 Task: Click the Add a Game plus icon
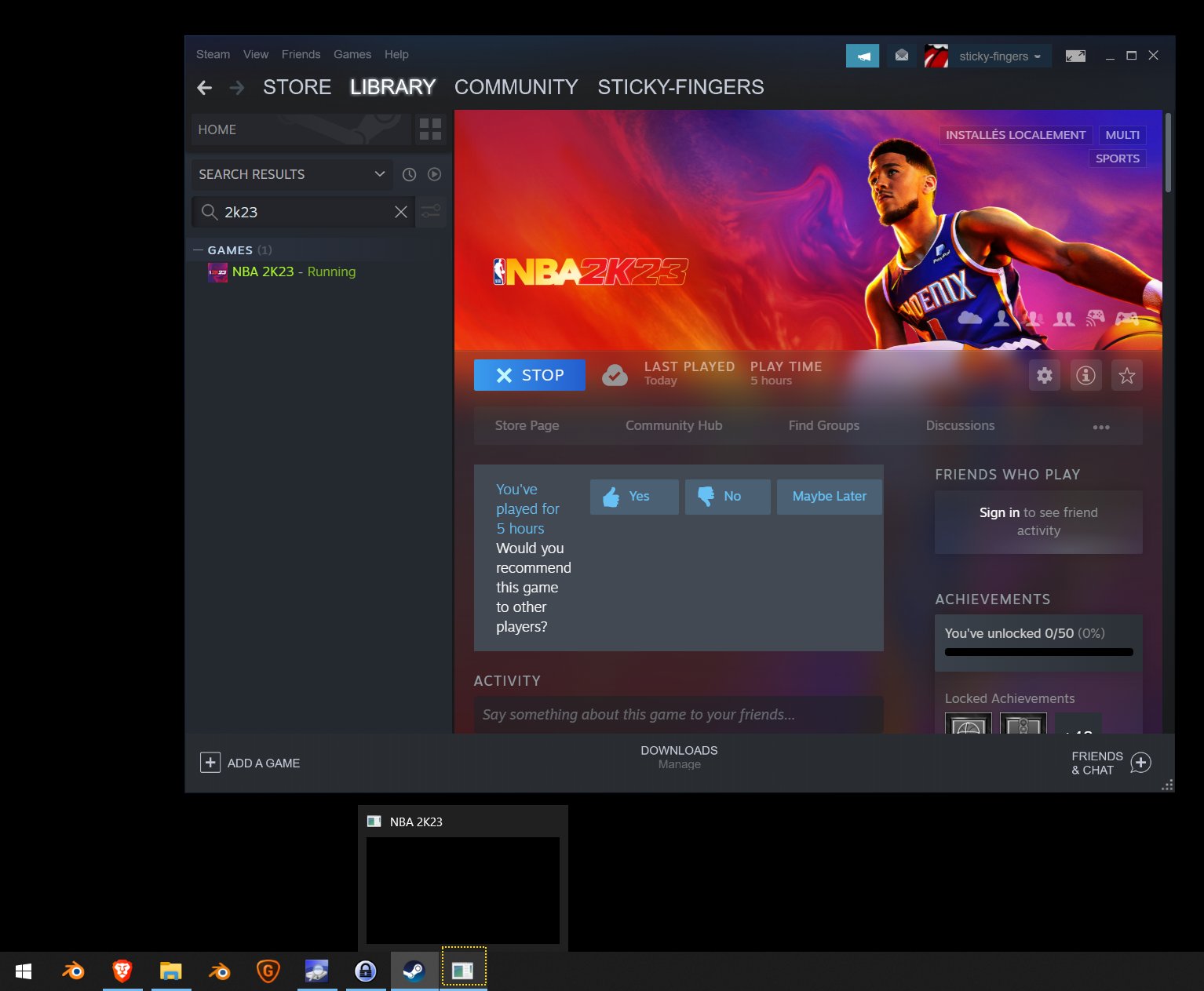[210, 763]
